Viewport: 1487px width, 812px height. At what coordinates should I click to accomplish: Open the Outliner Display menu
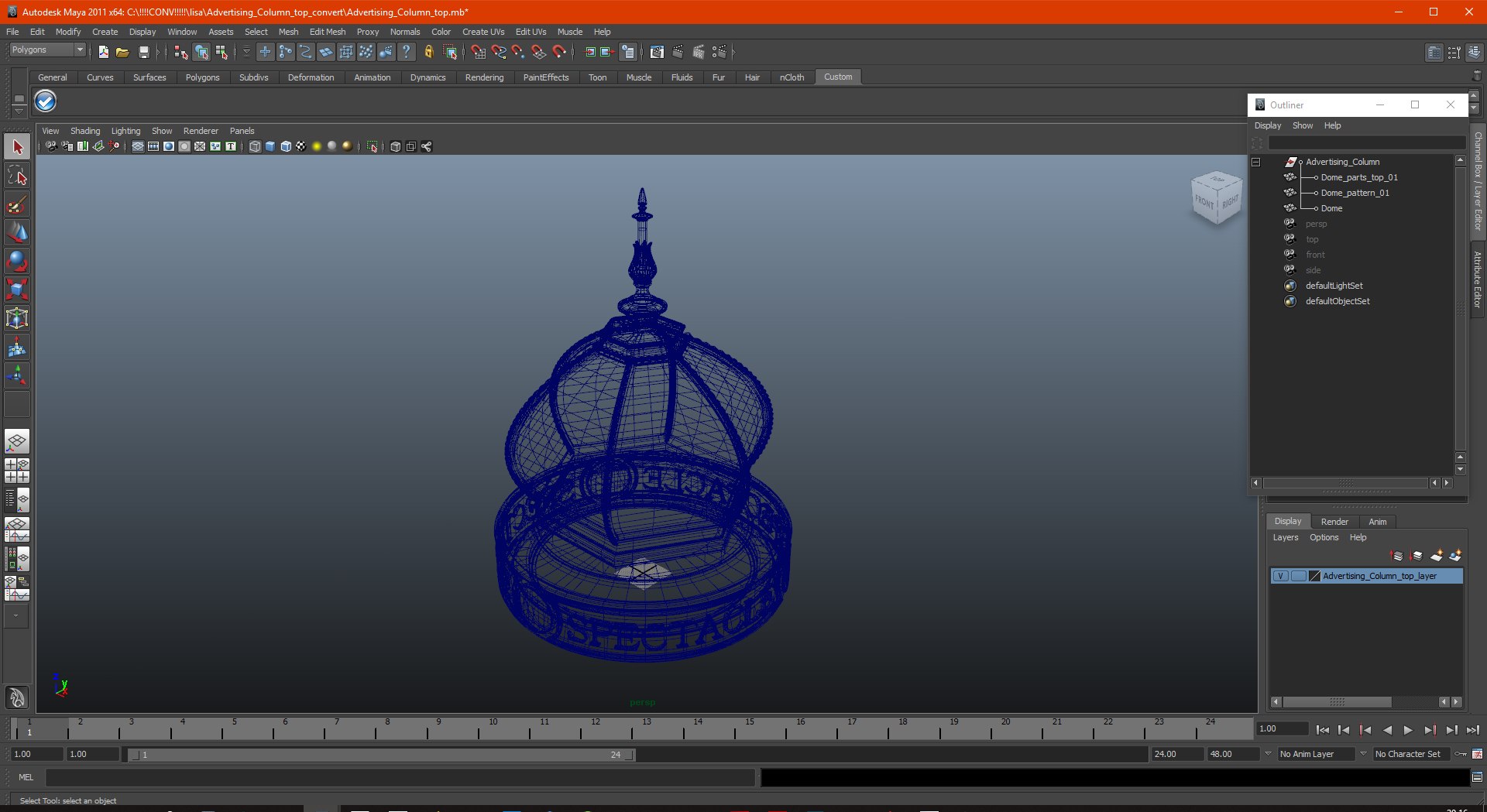pos(1268,125)
